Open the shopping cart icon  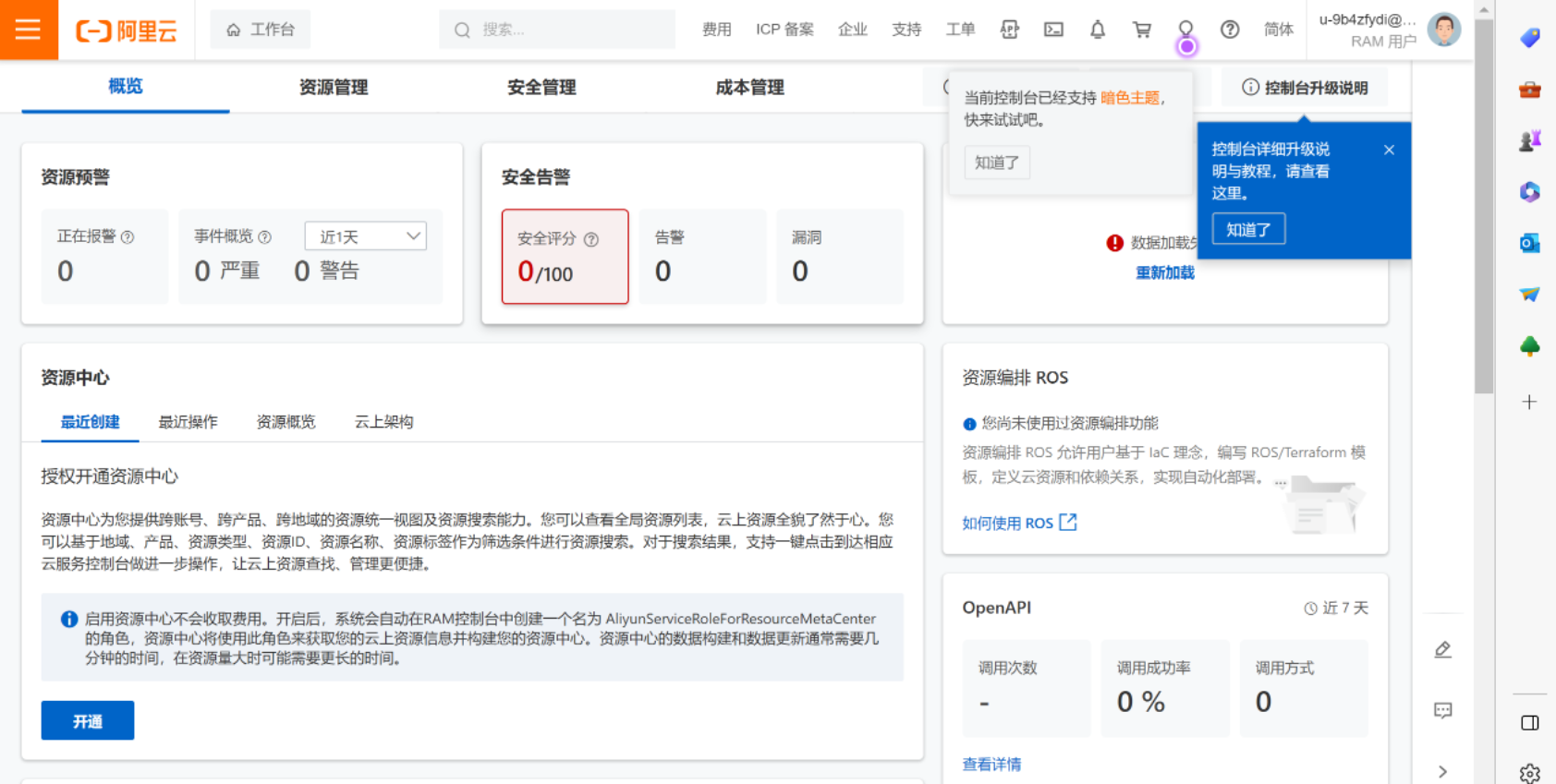pyautogui.click(x=1142, y=30)
